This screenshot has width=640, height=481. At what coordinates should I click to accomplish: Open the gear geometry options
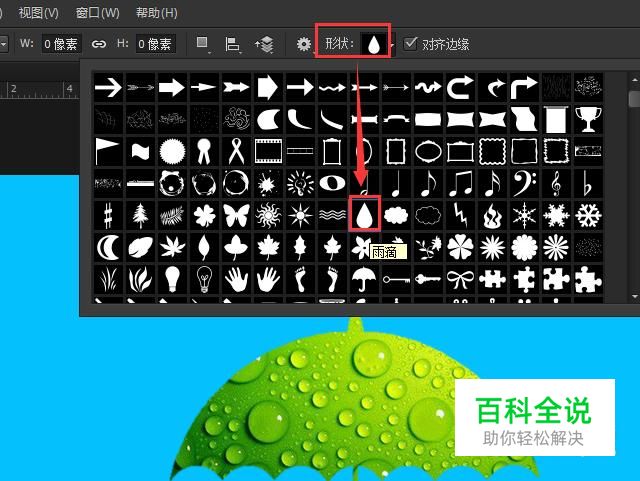(x=304, y=44)
